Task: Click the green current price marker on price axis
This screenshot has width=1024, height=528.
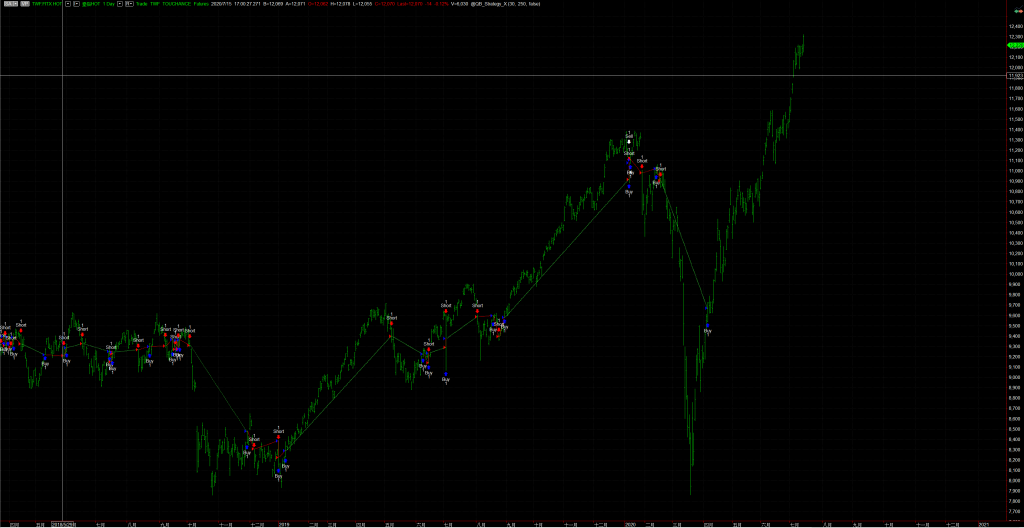Action: pos(1014,46)
